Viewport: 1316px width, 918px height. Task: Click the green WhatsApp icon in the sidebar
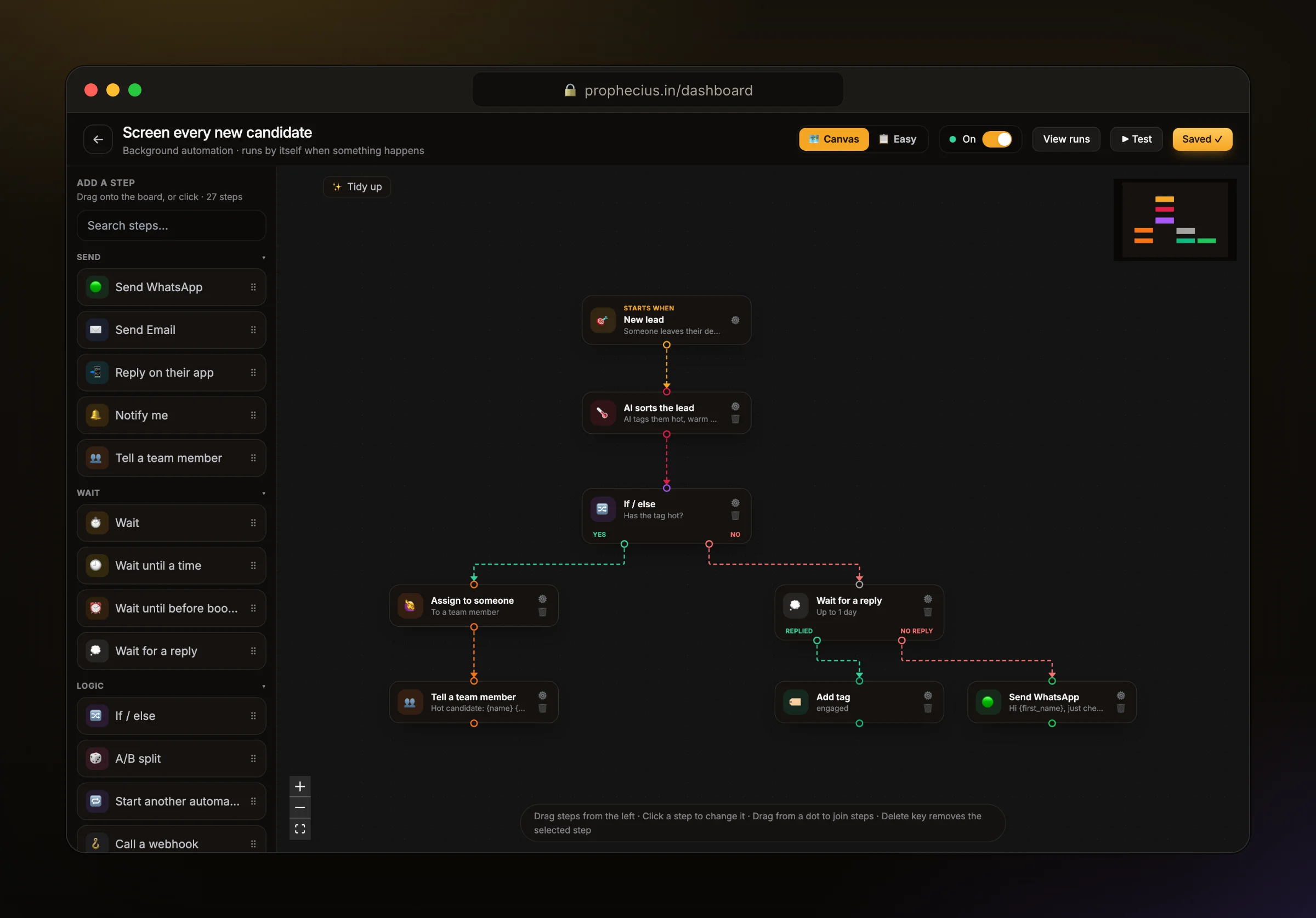[x=97, y=287]
